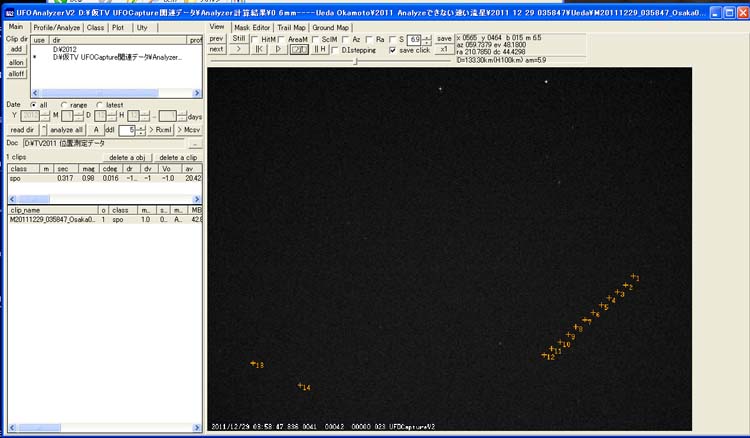Click the Doc folder browse button
Image resolution: width=750 pixels, height=438 pixels.
196,143
